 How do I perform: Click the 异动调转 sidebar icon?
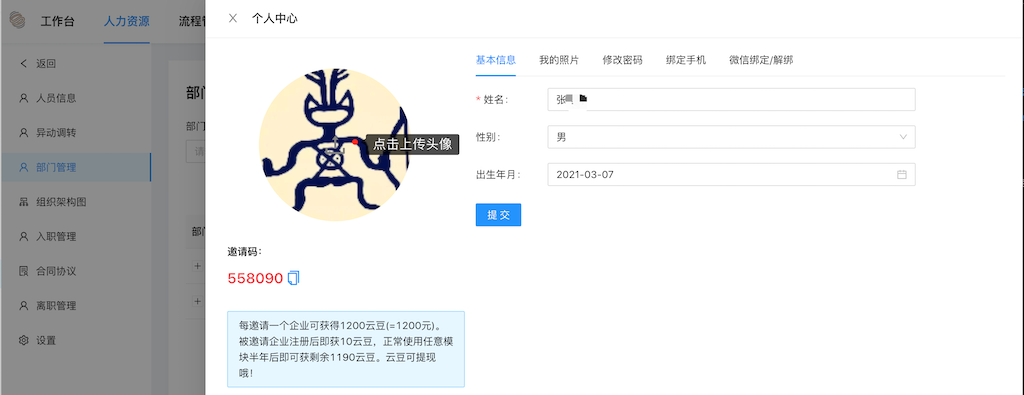(24, 133)
